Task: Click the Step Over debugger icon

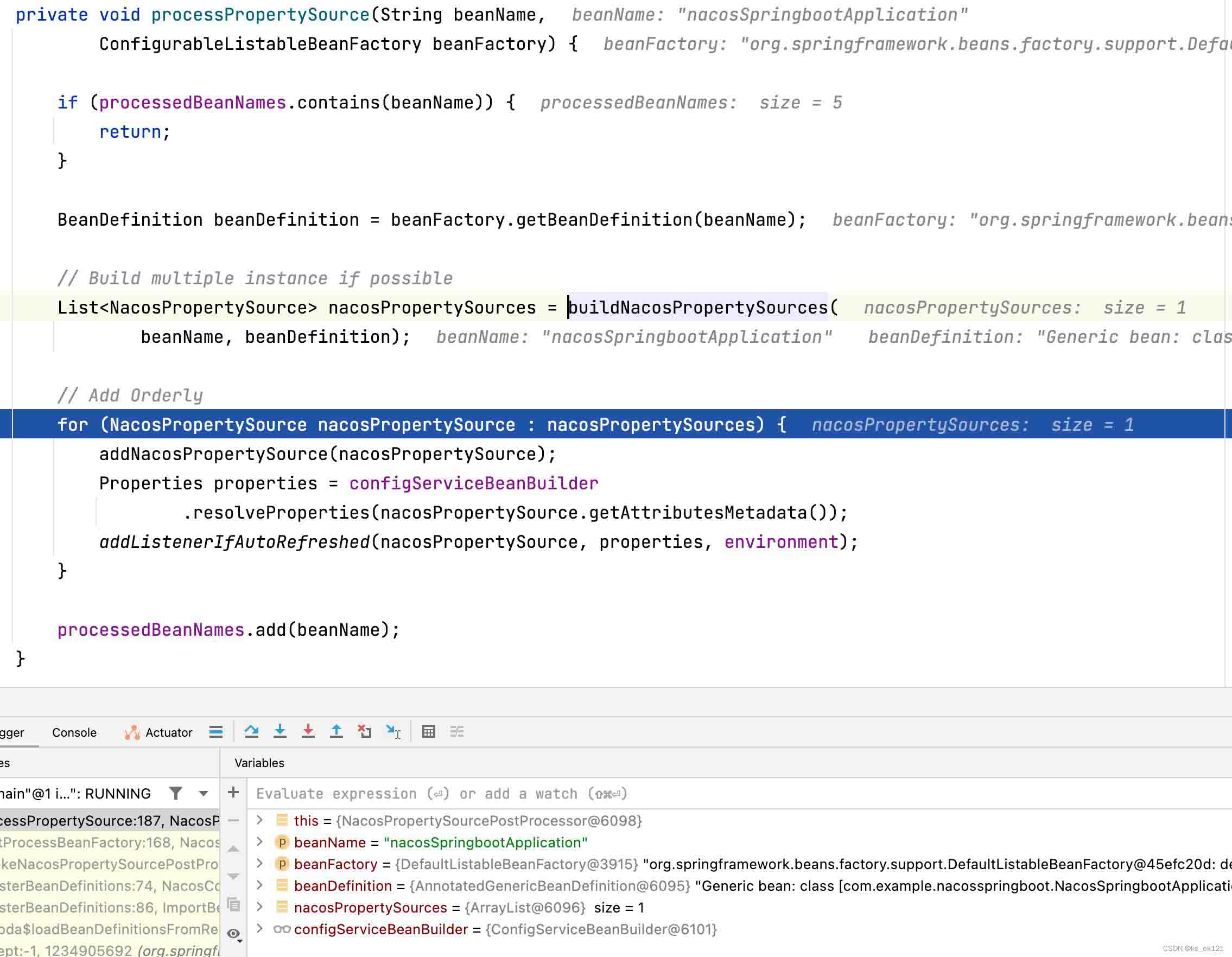Action: click(252, 731)
